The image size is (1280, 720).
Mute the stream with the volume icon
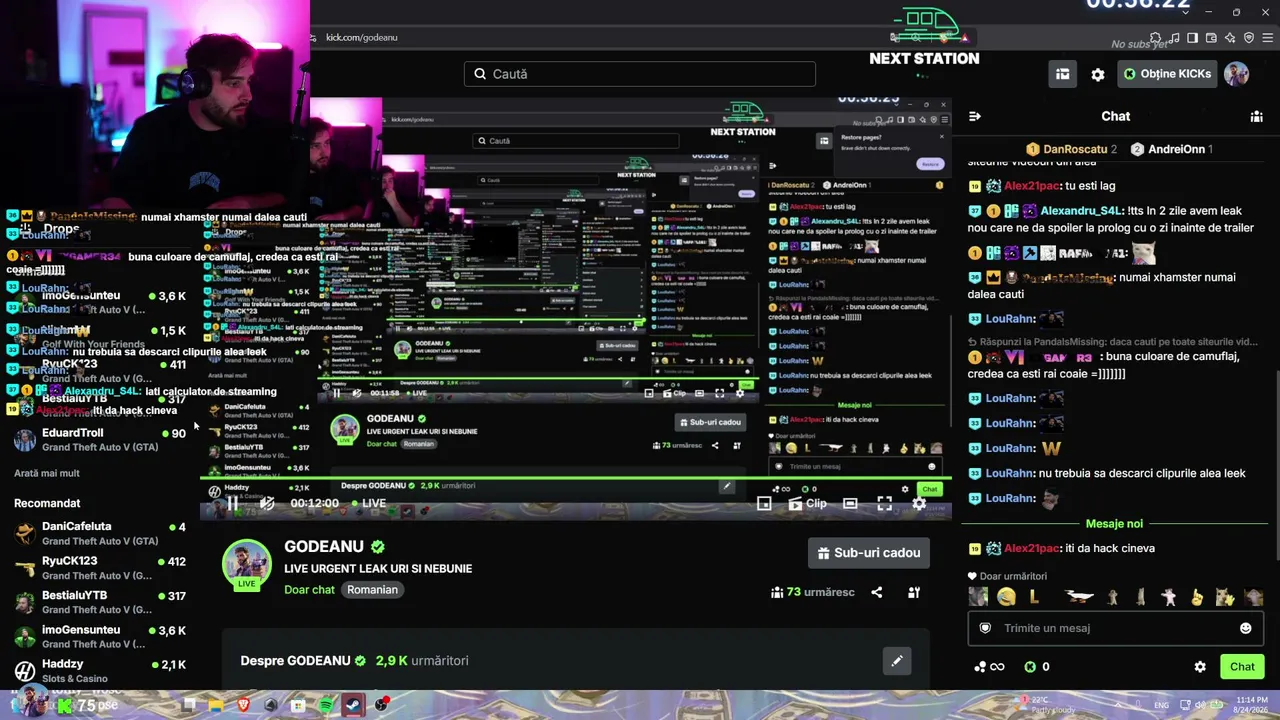pyautogui.click(x=266, y=504)
